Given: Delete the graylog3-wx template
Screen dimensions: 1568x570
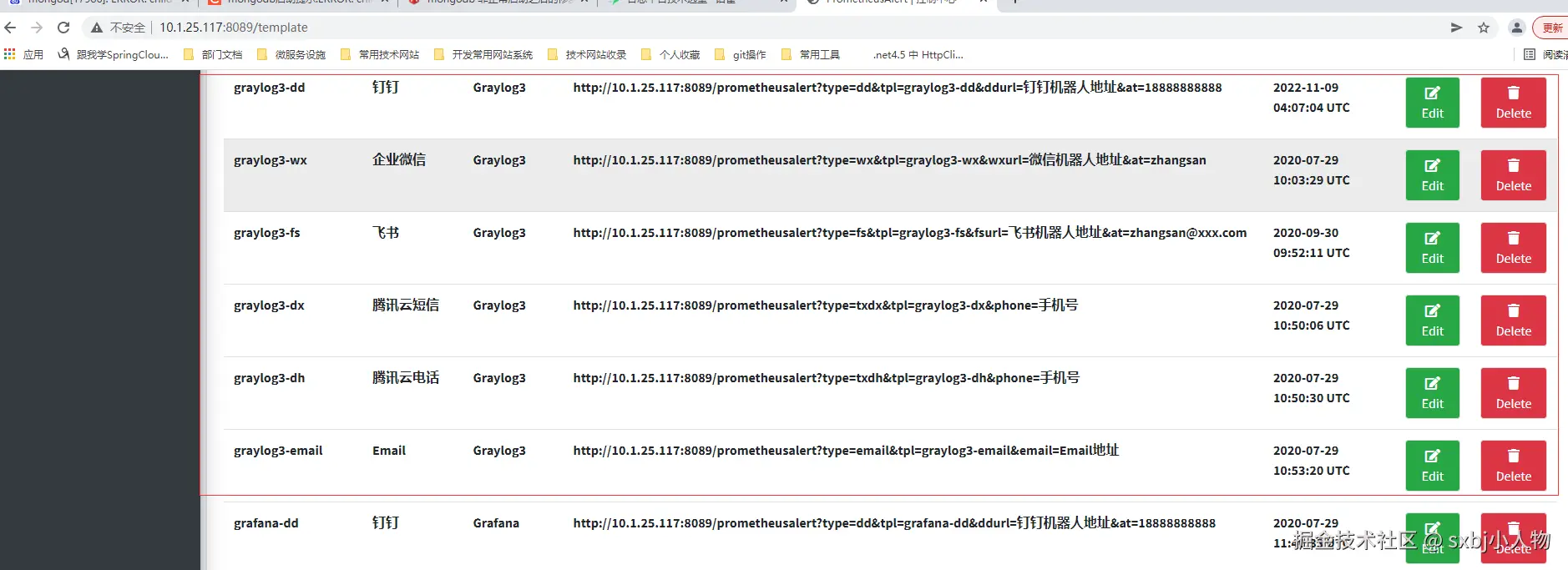Looking at the screenshot, I should (x=1513, y=175).
